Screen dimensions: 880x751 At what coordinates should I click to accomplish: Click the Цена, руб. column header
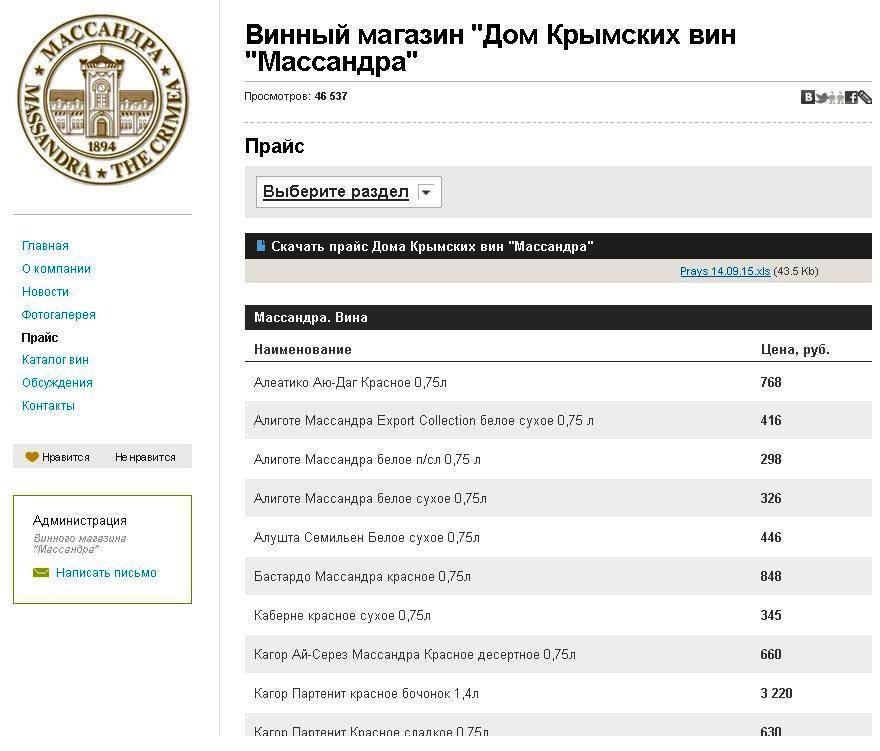point(795,349)
